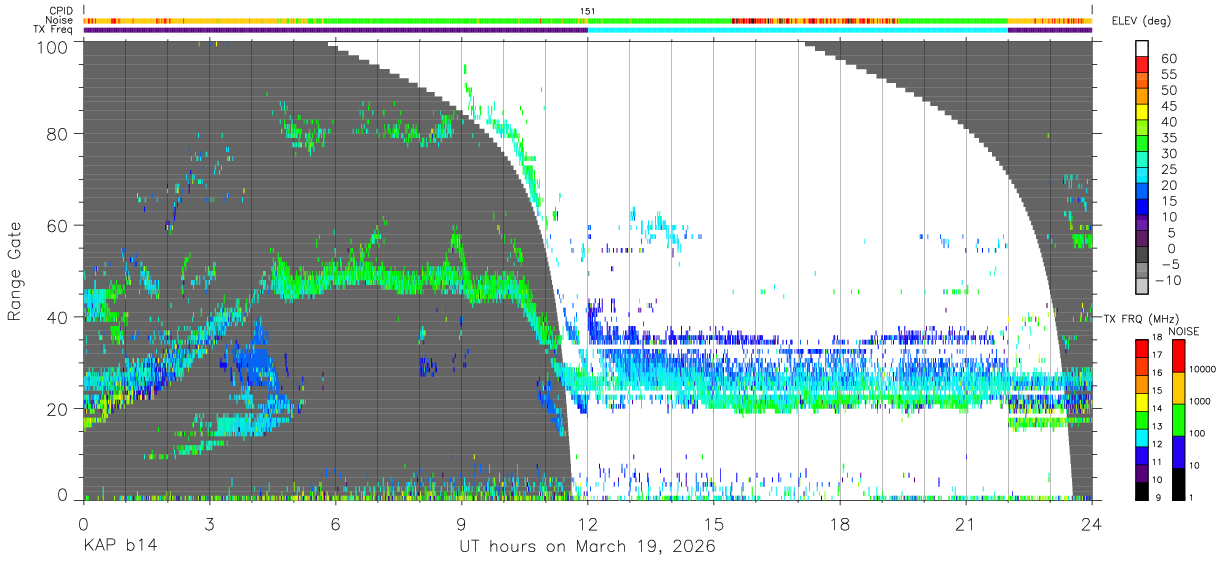Click the red swatch in the ELEV color bar
Image resolution: width=1228 pixels, height=567 pixels.
click(x=1143, y=64)
